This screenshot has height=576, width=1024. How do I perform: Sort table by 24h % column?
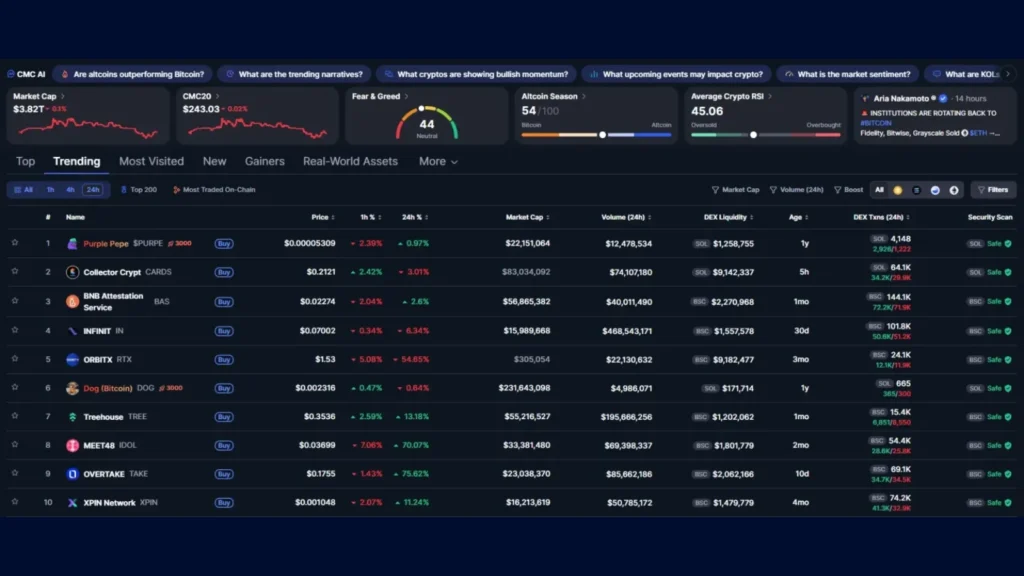[x=415, y=217]
